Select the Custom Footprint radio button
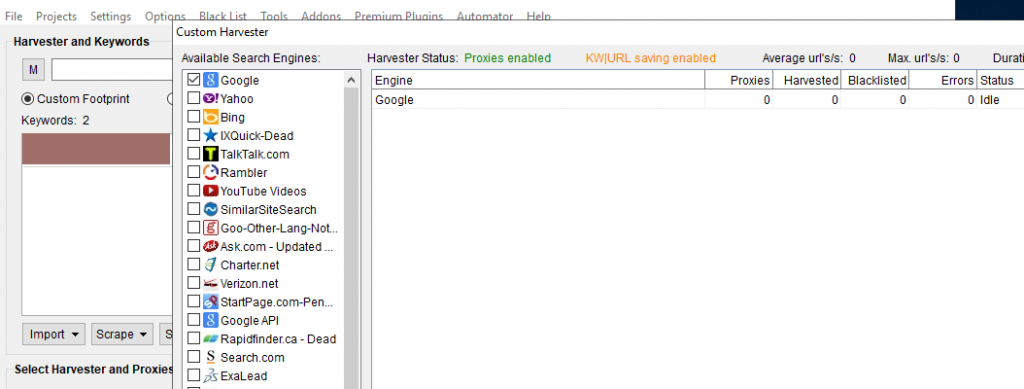The height and width of the screenshot is (389, 1024). (x=27, y=99)
